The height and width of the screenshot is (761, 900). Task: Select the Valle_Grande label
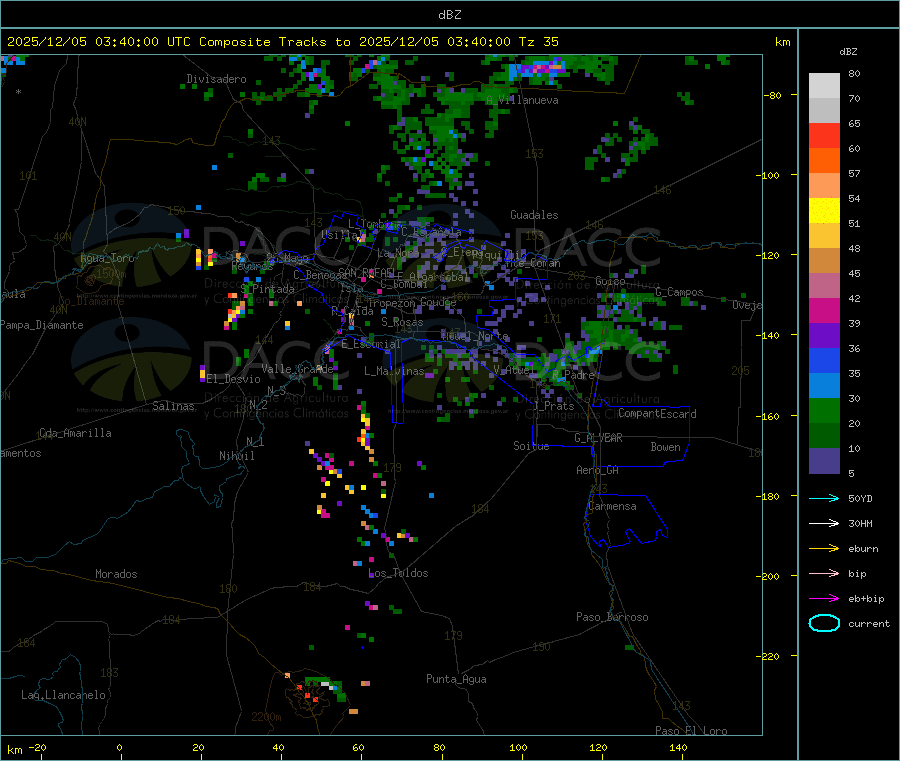click(297, 368)
